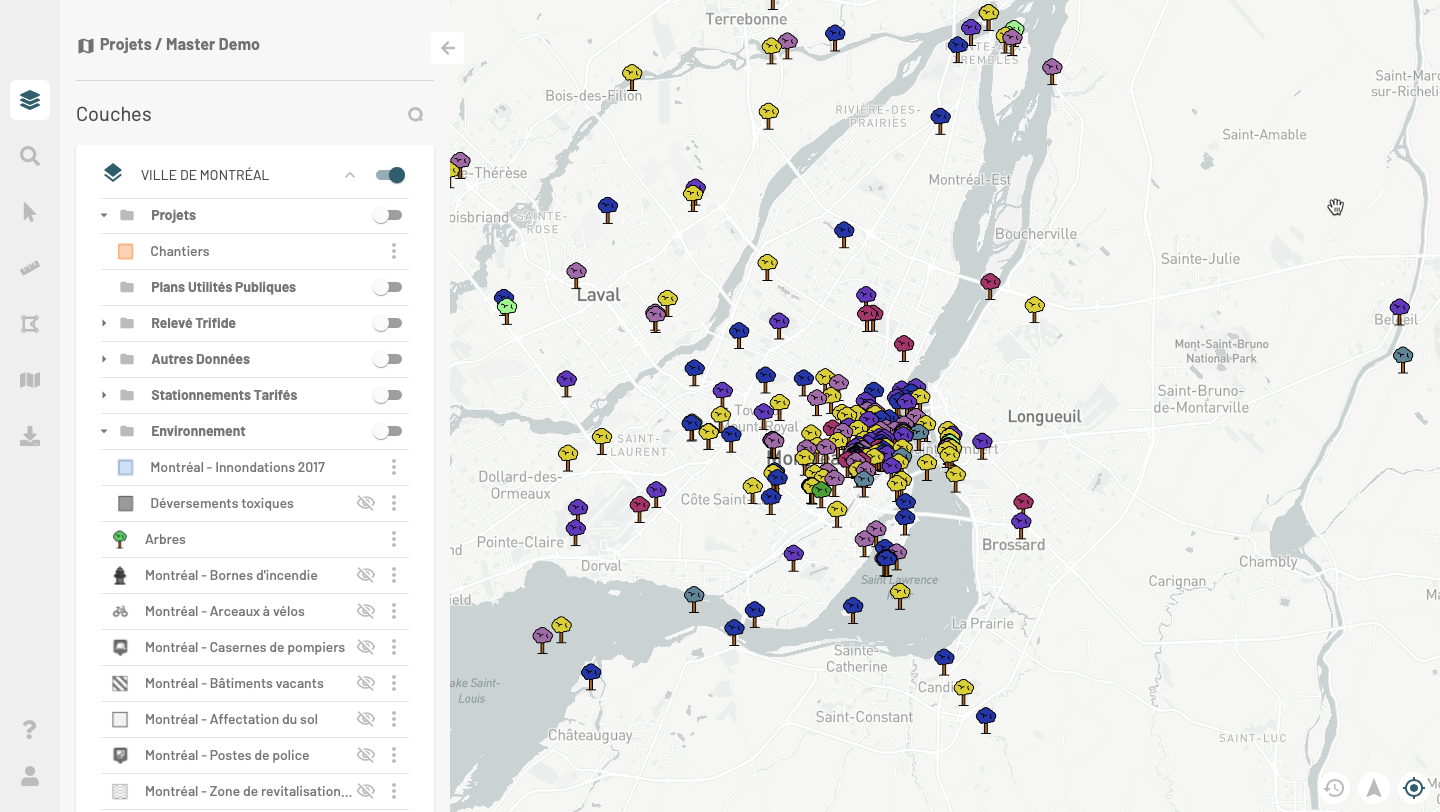This screenshot has width=1440, height=812.
Task: Show the Déversements toxiques layer
Action: coord(366,503)
